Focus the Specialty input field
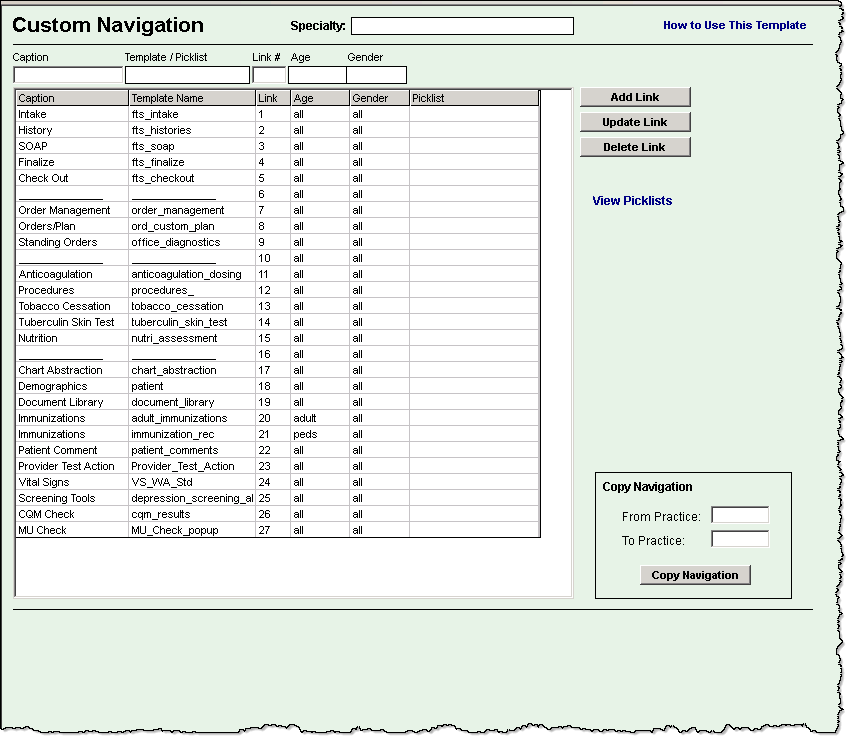 (462, 25)
